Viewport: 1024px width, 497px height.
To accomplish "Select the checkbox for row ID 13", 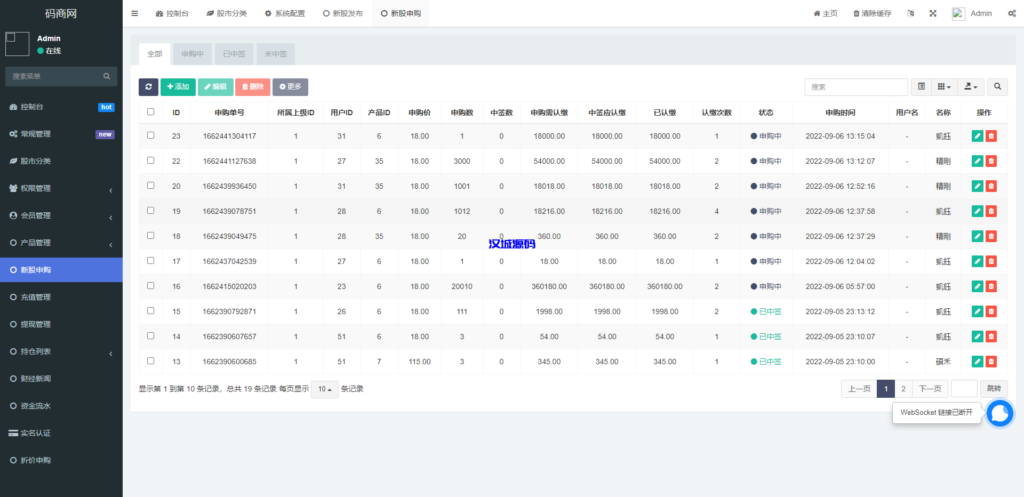I will click(151, 361).
